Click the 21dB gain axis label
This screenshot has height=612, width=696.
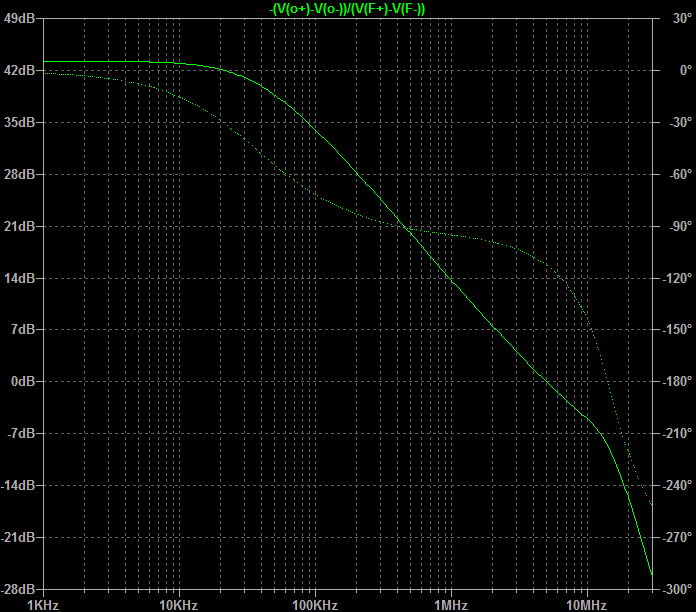[x=19, y=226]
